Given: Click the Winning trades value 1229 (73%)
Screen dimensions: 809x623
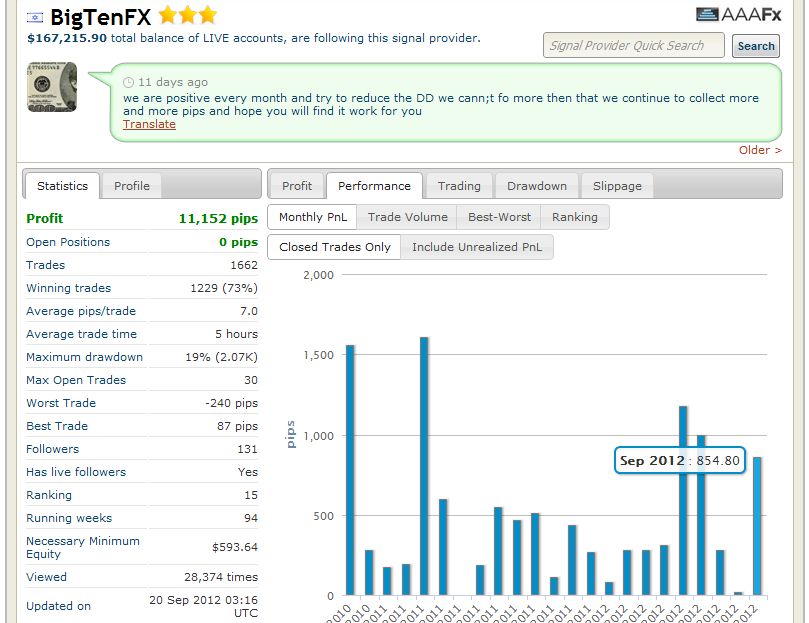Looking at the screenshot, I should pyautogui.click(x=224, y=288).
